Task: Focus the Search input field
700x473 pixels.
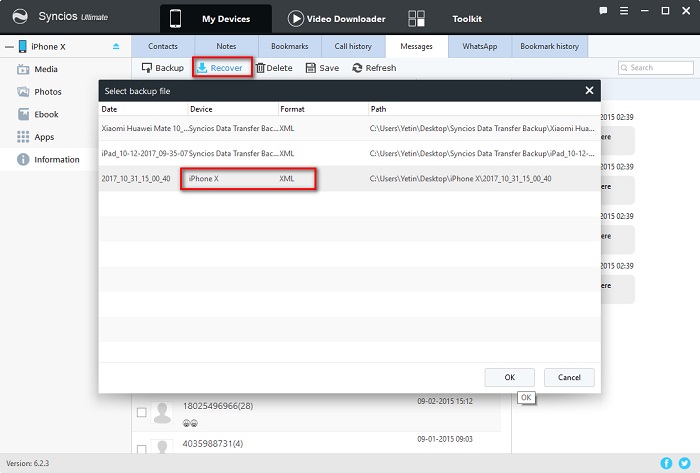Action: coord(655,68)
